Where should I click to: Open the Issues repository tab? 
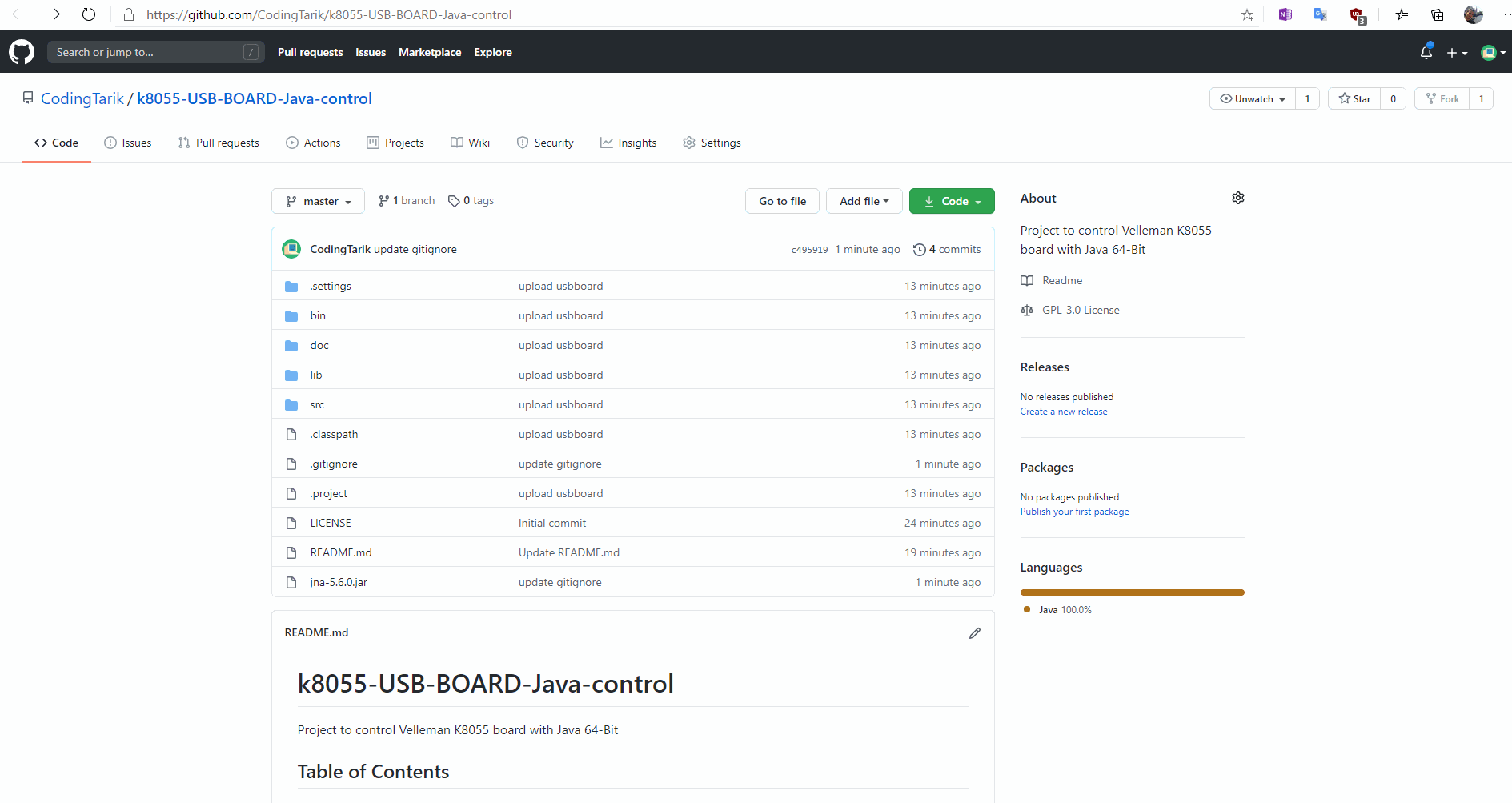pos(128,143)
